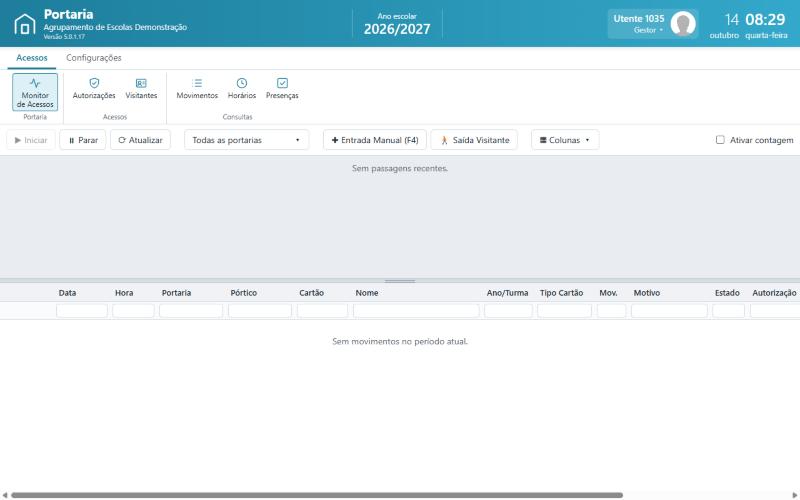The image size is (800, 500).
Task: Click the user avatar picture
Action: [683, 23]
